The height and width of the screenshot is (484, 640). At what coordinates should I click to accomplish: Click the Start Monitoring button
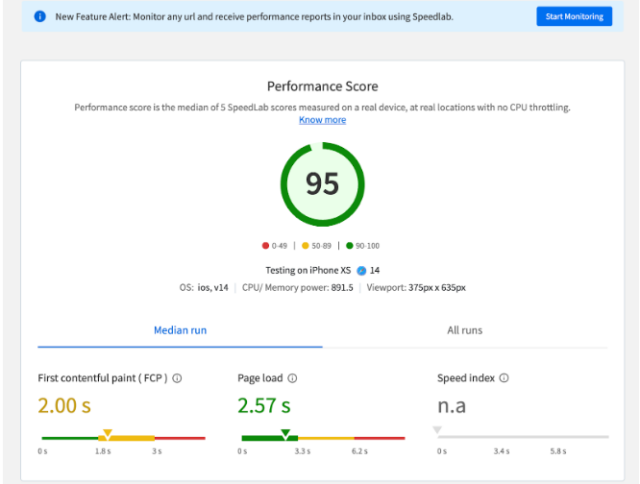(573, 17)
